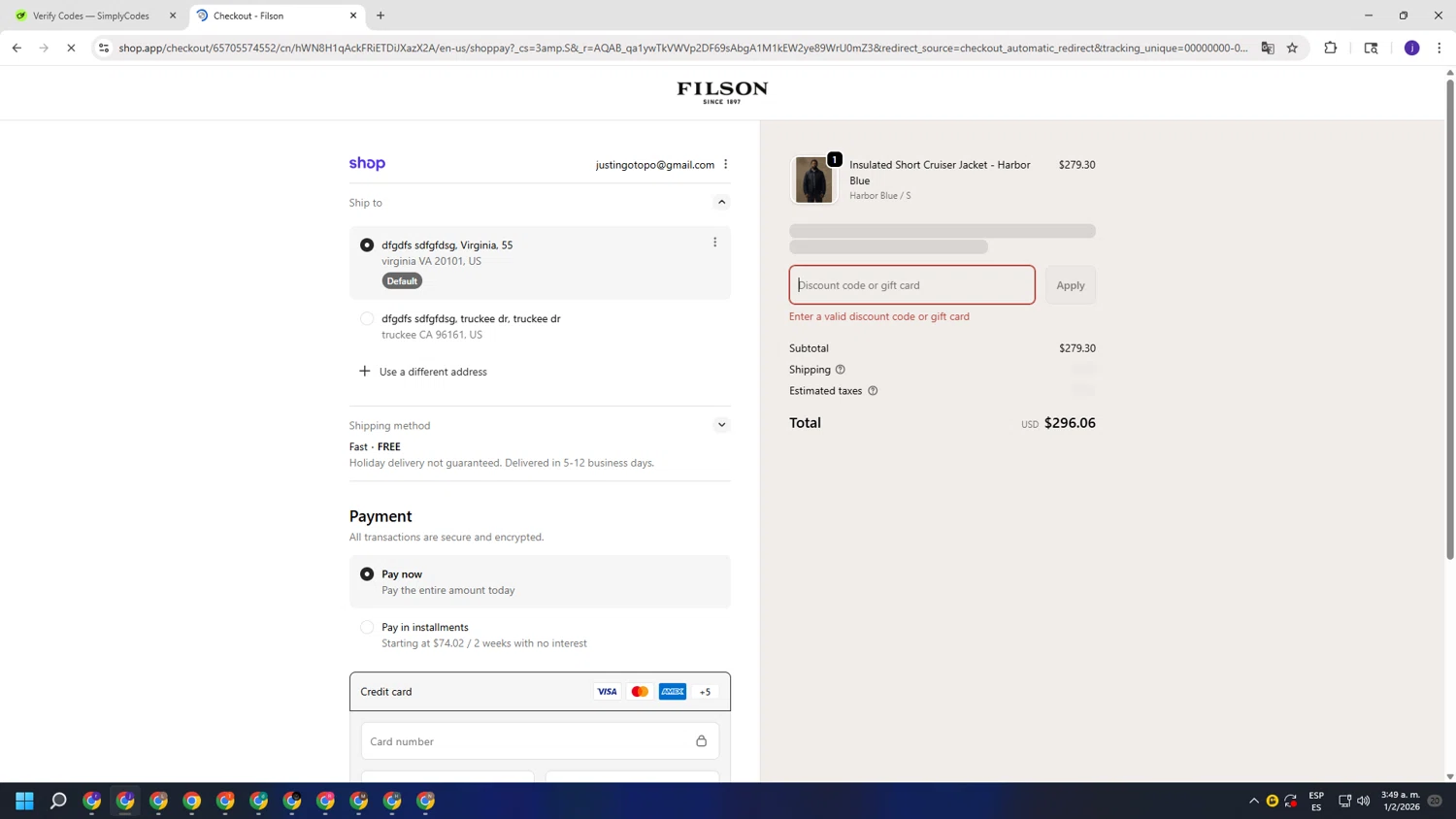Open the Windows Start menu
Viewport: 1456px width, 819px height.
point(25,801)
